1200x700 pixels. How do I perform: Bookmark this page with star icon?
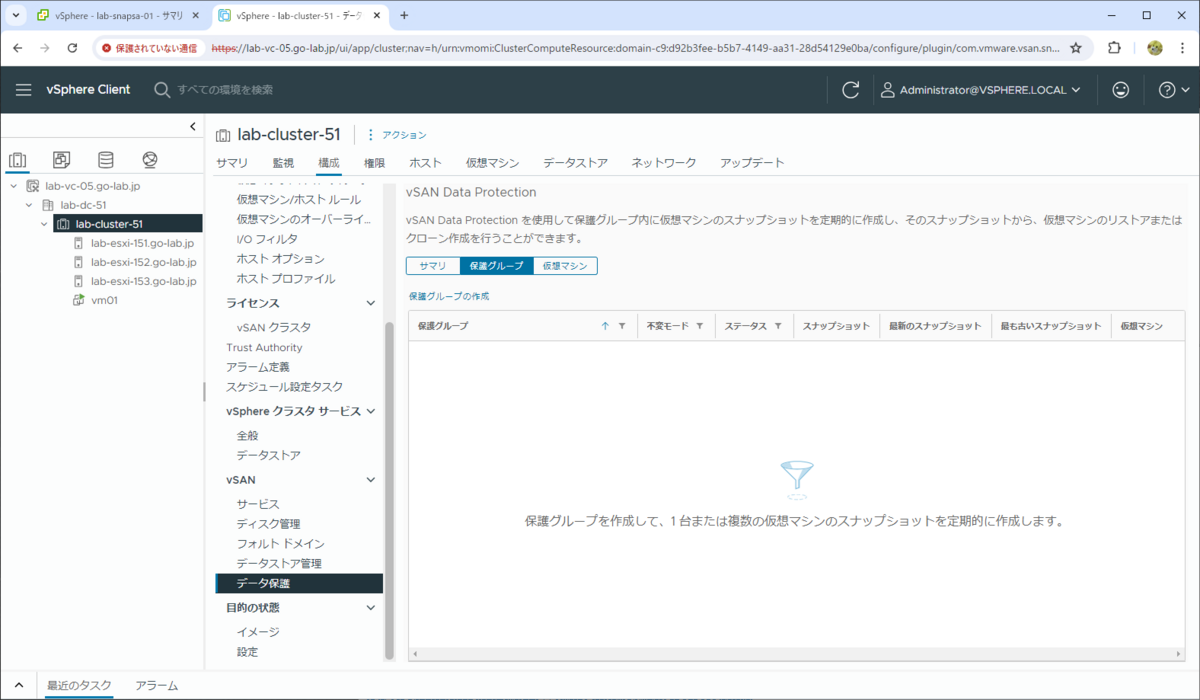click(1076, 47)
